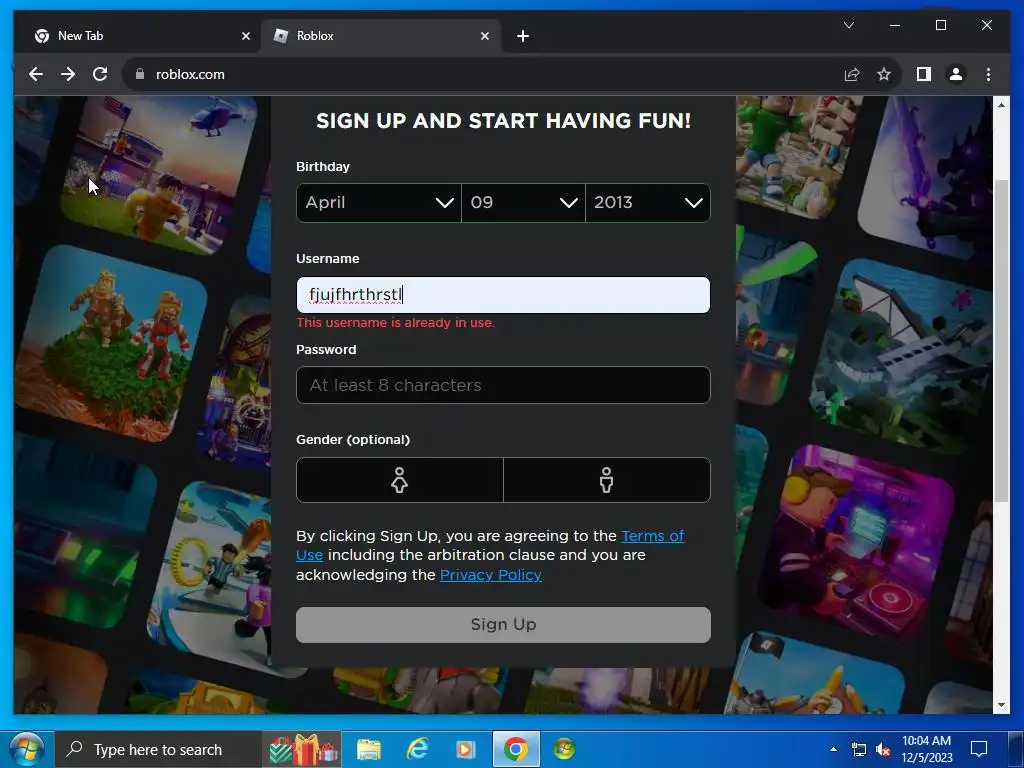Open gift boxes icon on taskbar
This screenshot has height=768, width=1024.
click(x=304, y=750)
